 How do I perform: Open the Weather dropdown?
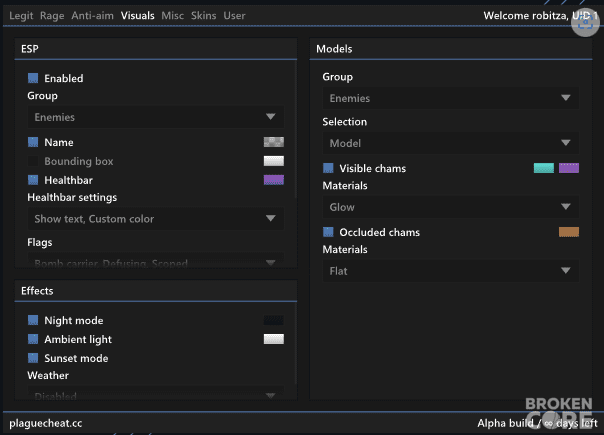(156, 393)
